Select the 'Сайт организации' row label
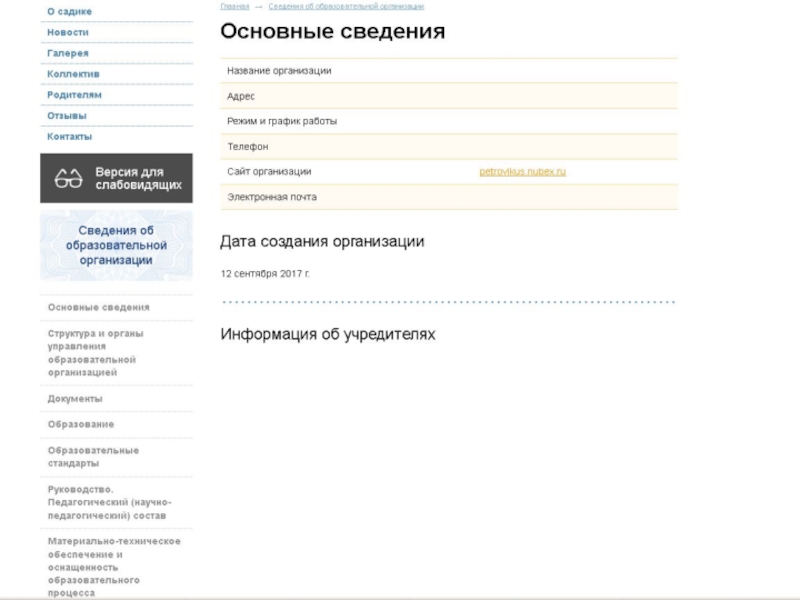The image size is (800, 600). pyautogui.click(x=269, y=171)
